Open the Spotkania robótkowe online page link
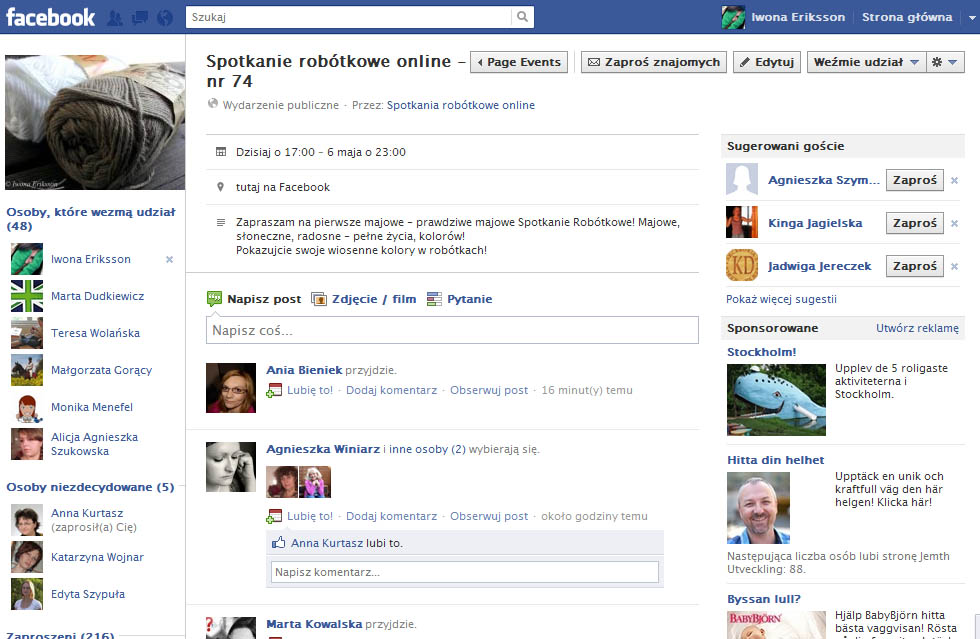Image resolution: width=980 pixels, height=639 pixels. (x=461, y=105)
